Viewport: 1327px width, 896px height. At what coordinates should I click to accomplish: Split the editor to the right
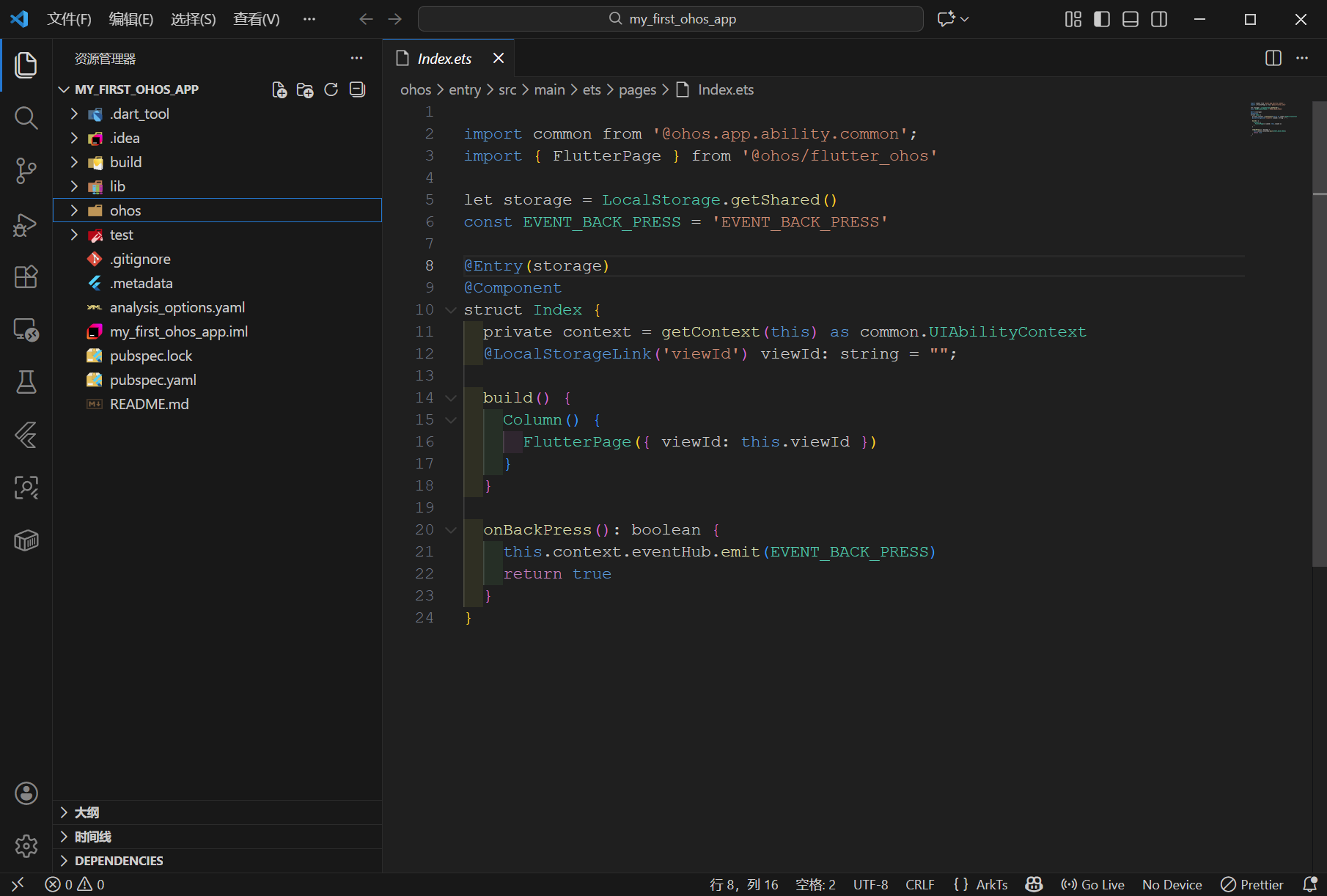tap(1273, 59)
